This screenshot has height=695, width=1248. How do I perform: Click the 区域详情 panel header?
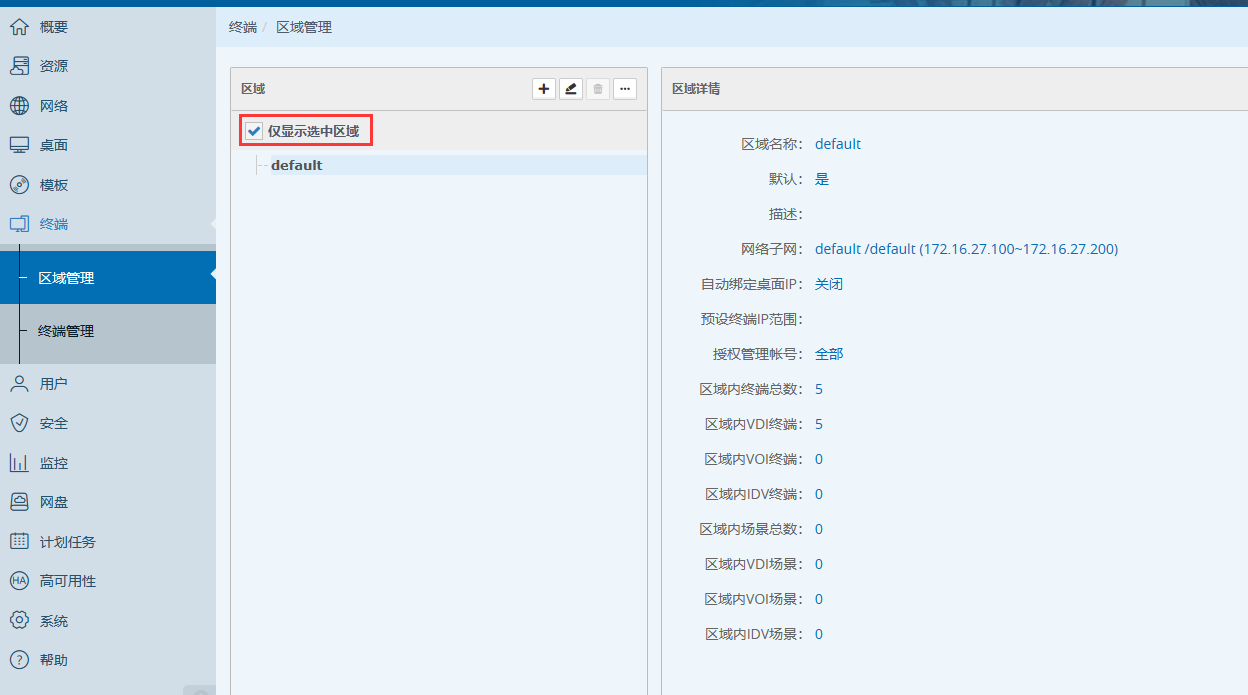point(696,89)
